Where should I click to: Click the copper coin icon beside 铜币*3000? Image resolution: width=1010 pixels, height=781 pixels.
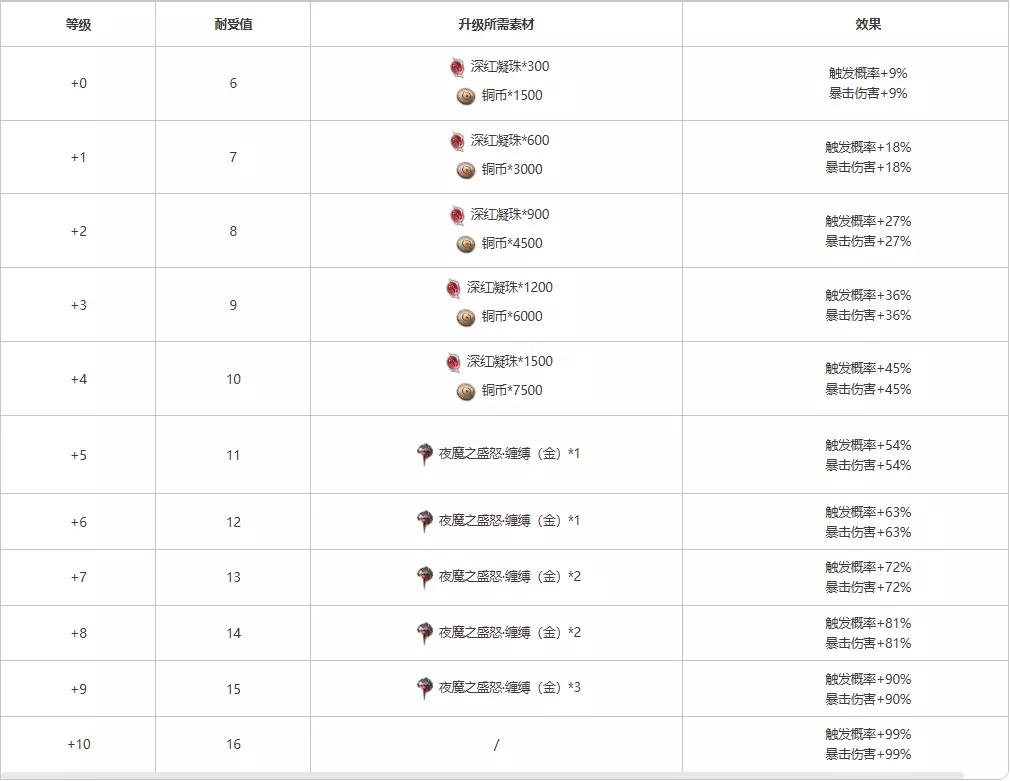[x=465, y=170]
